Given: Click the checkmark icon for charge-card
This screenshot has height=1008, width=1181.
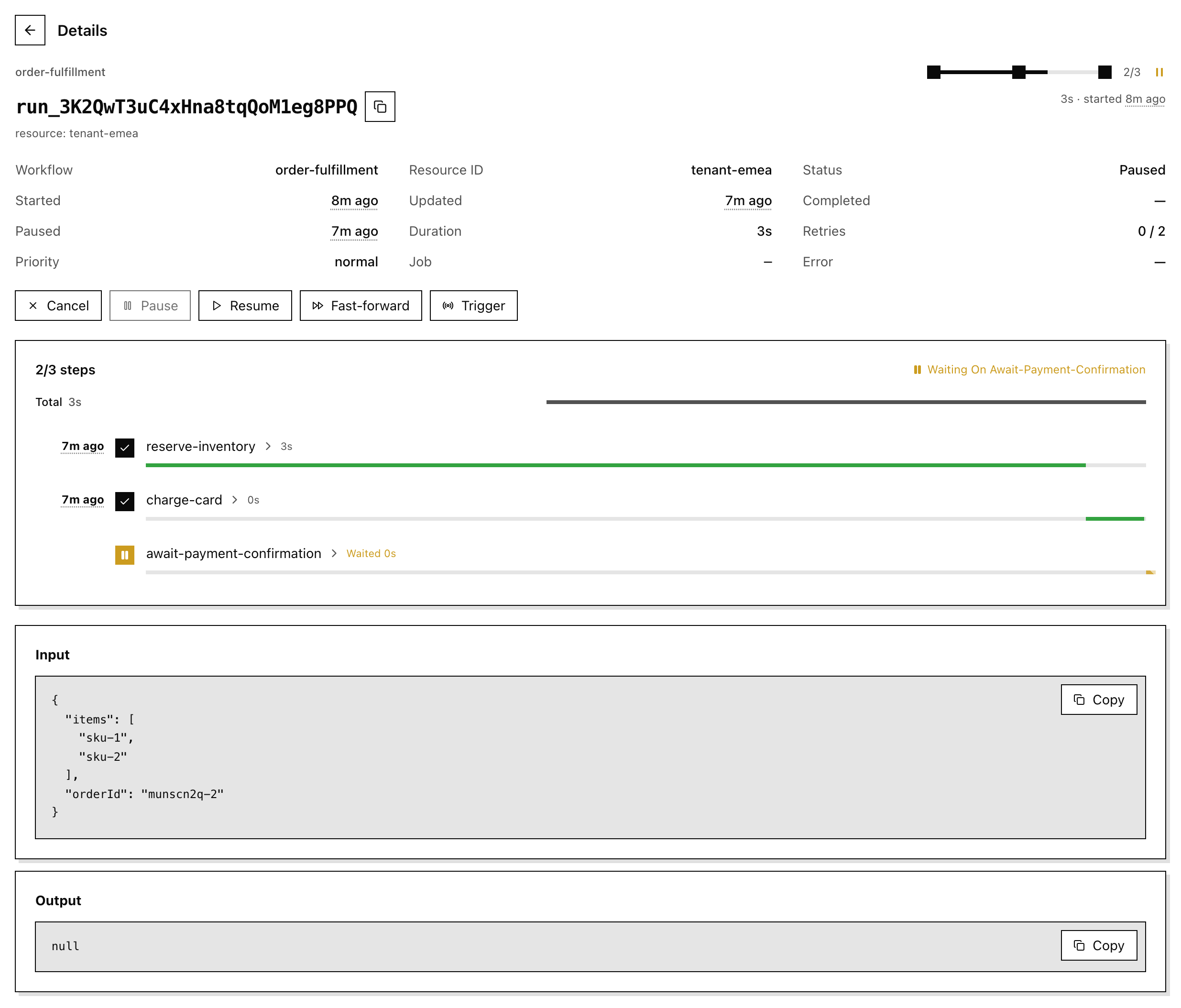Looking at the screenshot, I should coord(125,501).
